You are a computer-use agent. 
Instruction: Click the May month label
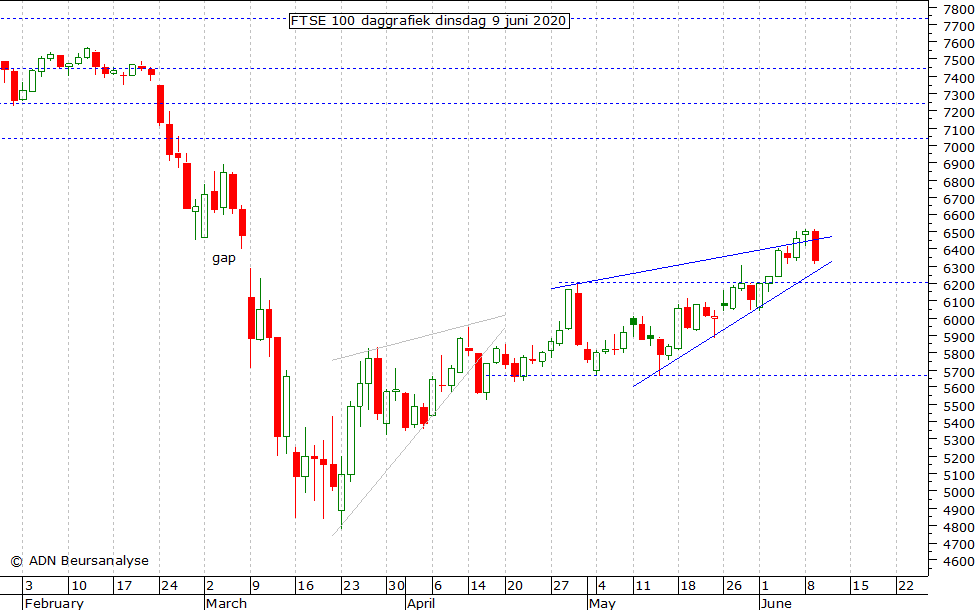click(x=603, y=603)
